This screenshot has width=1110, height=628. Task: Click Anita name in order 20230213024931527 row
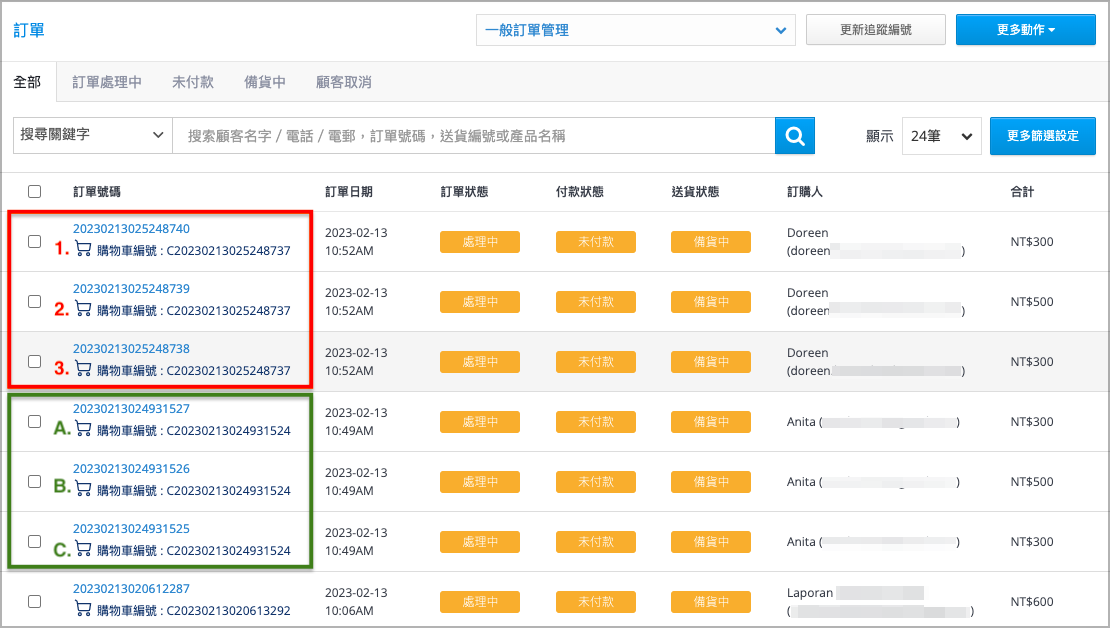tap(801, 422)
